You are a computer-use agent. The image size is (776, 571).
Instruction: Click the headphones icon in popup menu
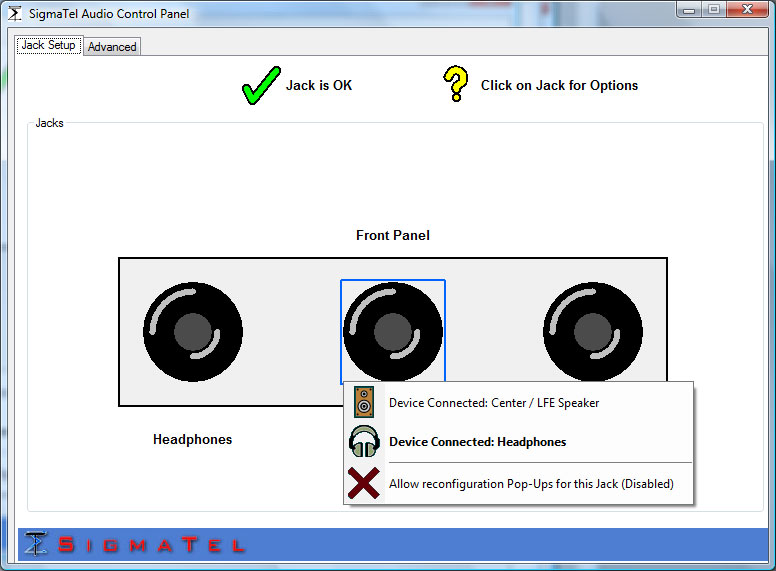tap(364, 441)
